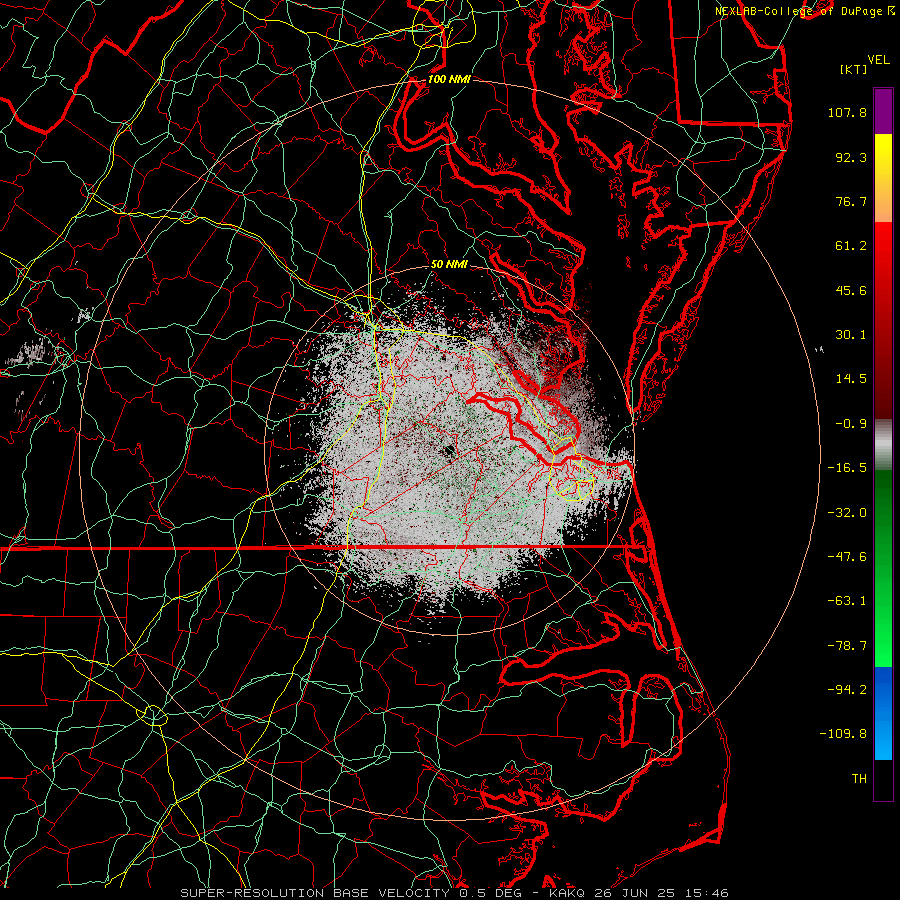Select the -78.7 legend value

point(847,646)
